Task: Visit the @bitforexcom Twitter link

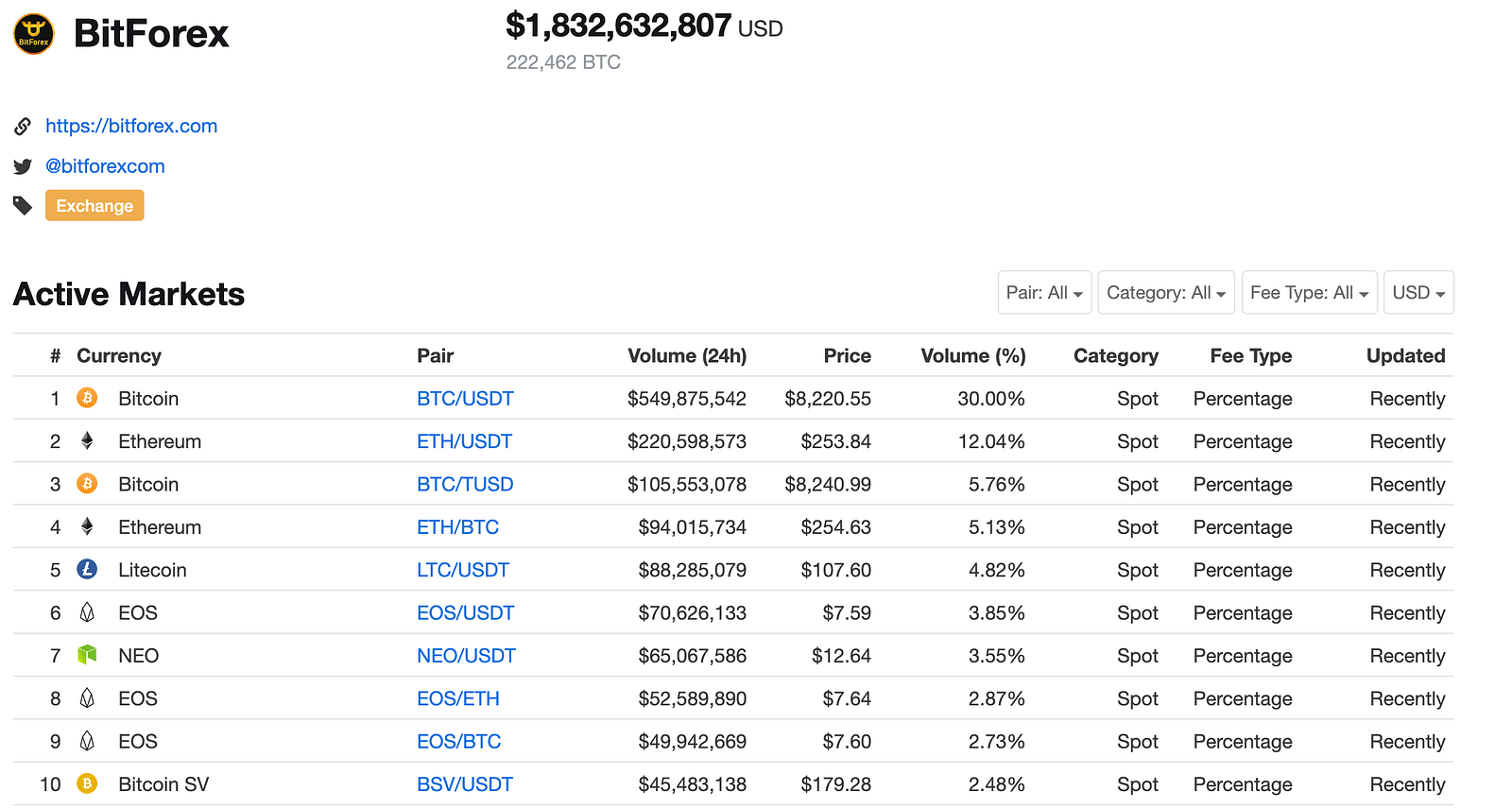Action: click(x=105, y=166)
